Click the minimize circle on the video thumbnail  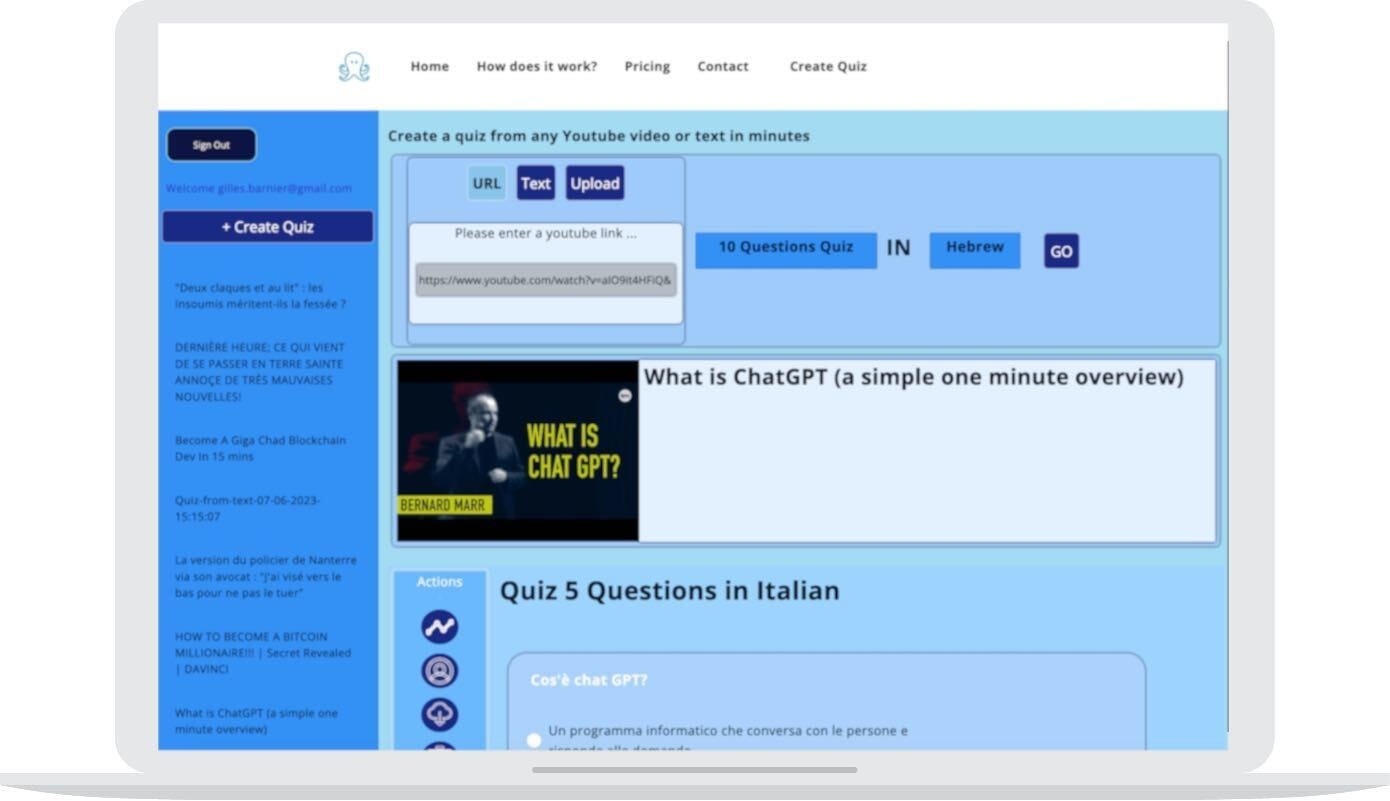[623, 396]
